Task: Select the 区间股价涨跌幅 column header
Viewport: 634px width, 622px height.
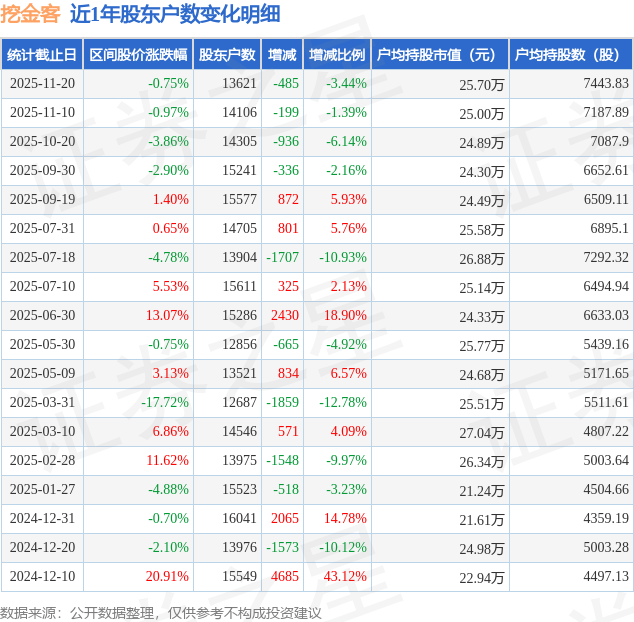Action: pyautogui.click(x=138, y=55)
